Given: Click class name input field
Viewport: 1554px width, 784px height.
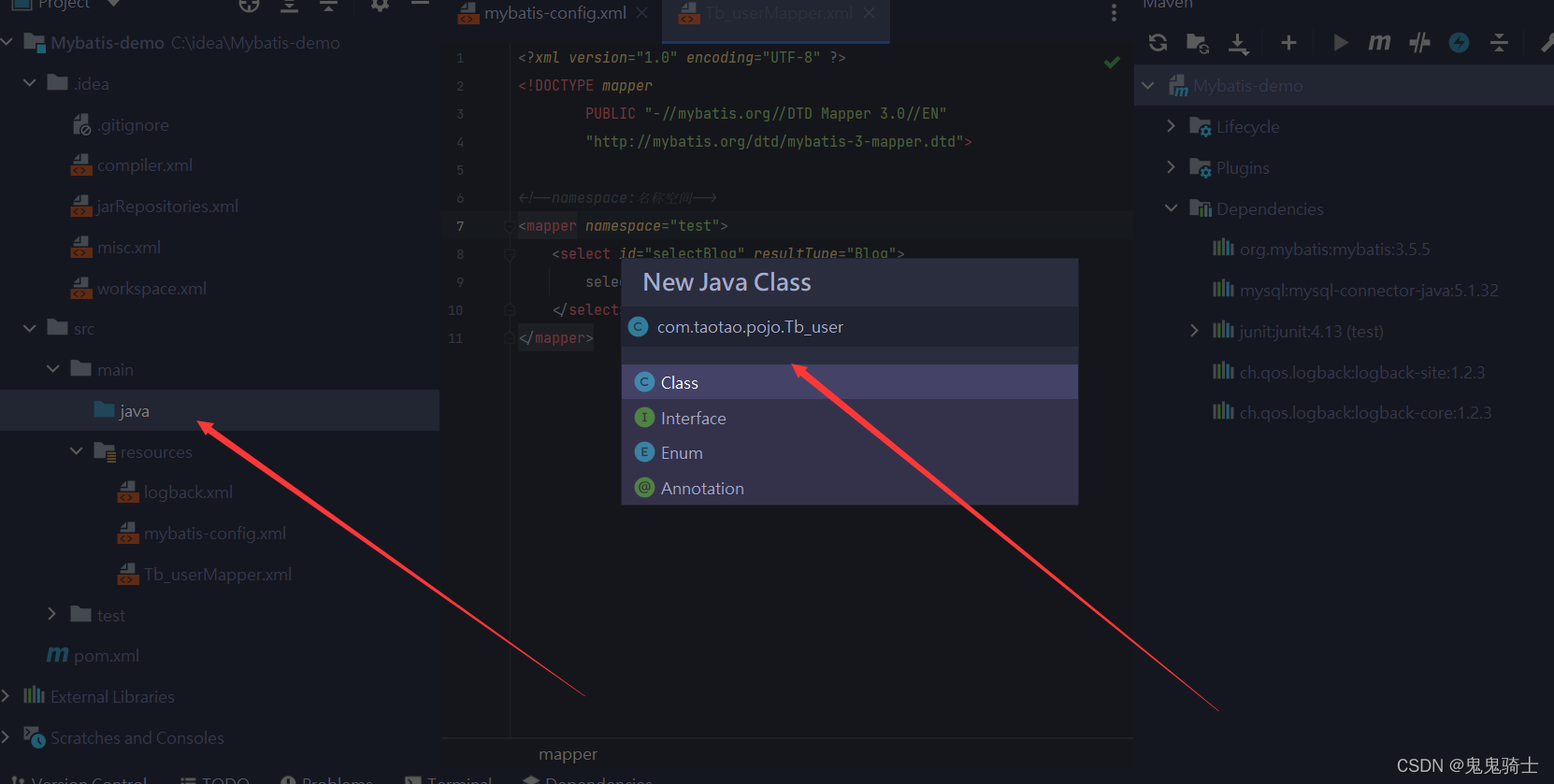Looking at the screenshot, I should pos(850,327).
